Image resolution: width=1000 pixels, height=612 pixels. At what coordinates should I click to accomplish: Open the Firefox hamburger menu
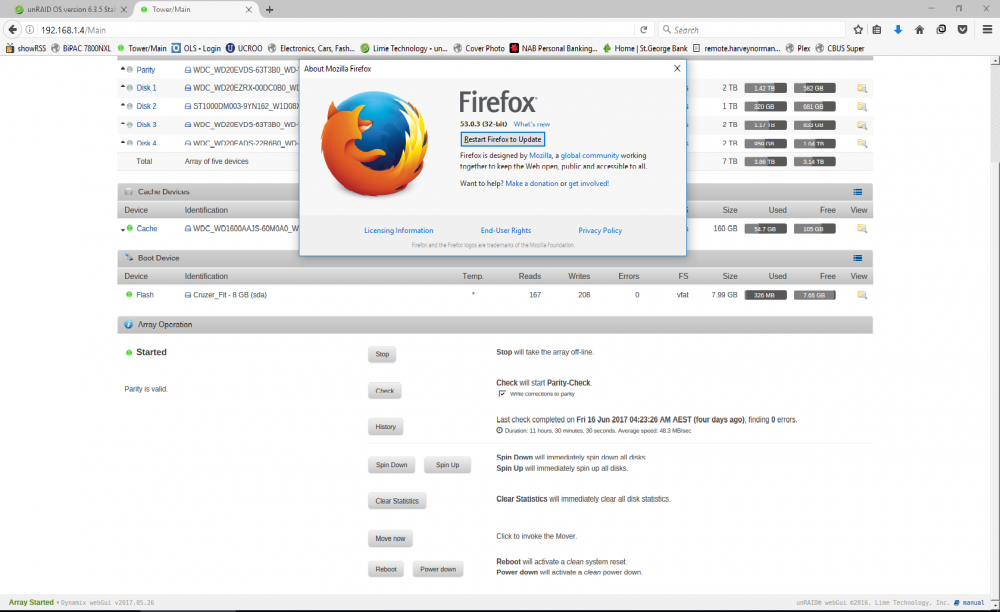pos(987,29)
